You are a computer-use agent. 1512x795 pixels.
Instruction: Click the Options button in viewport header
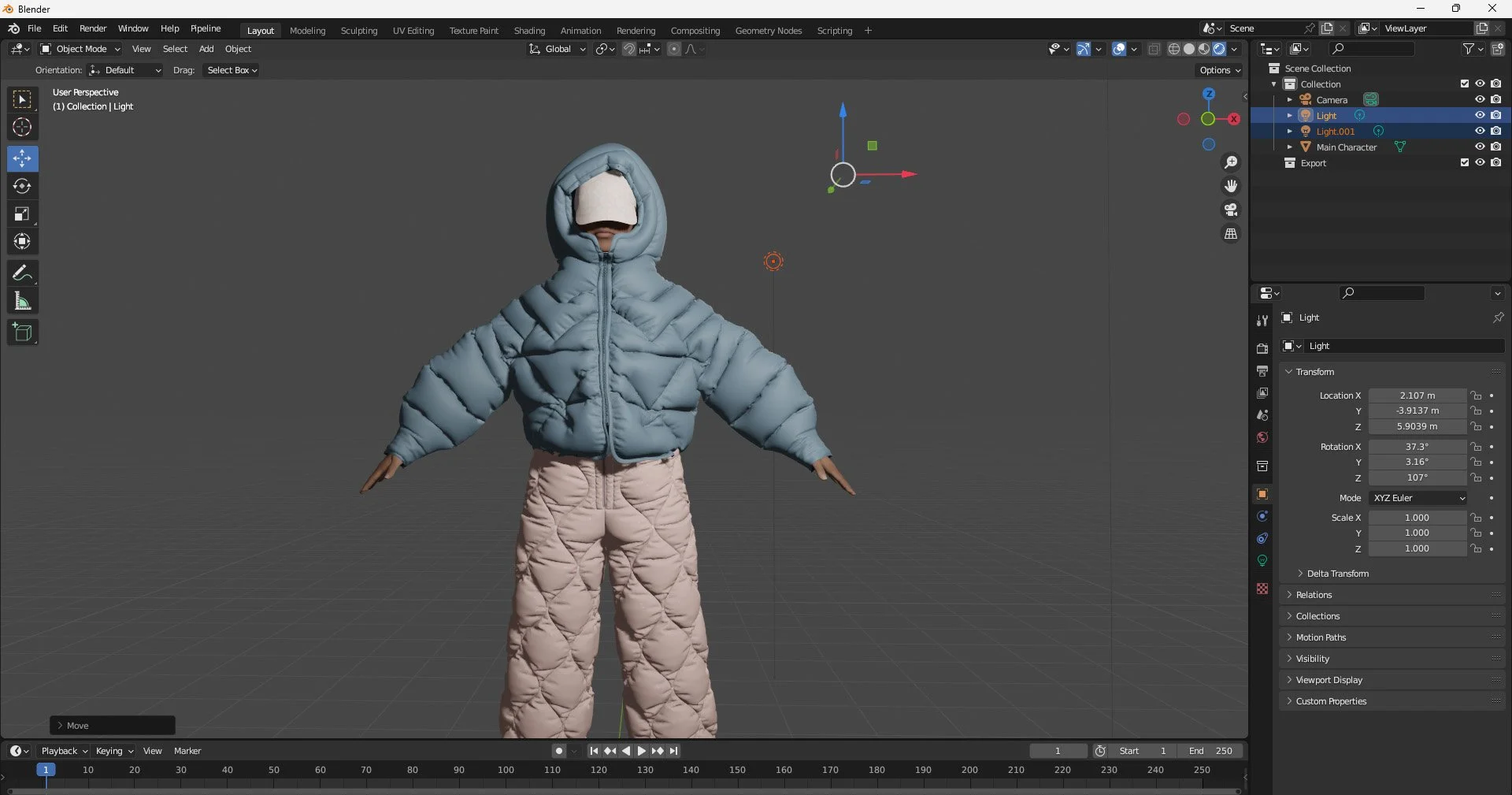click(x=1220, y=70)
